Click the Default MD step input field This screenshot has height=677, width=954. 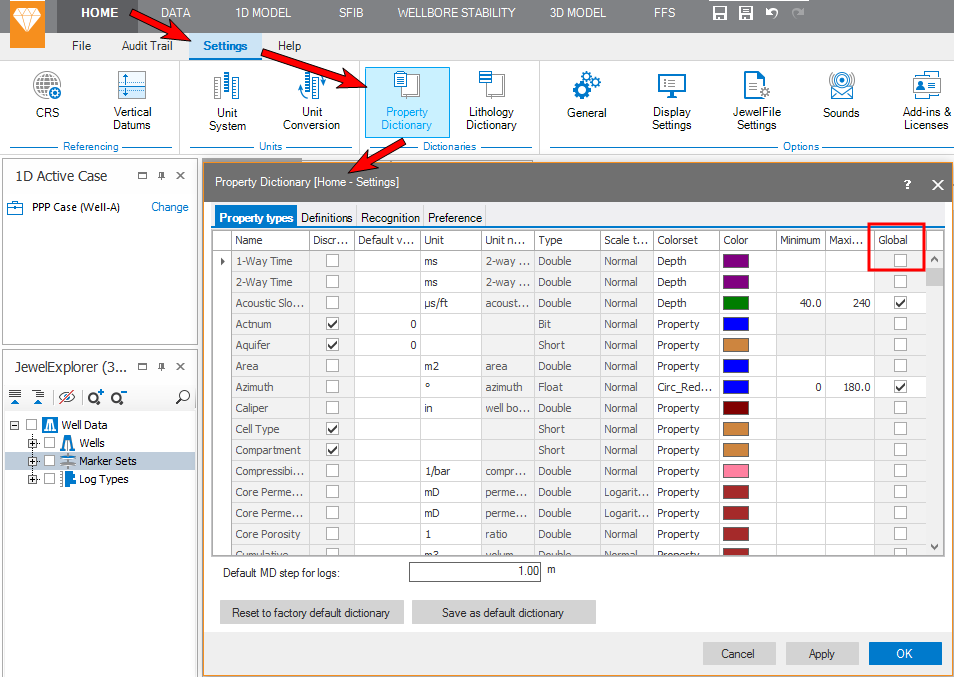tap(475, 571)
